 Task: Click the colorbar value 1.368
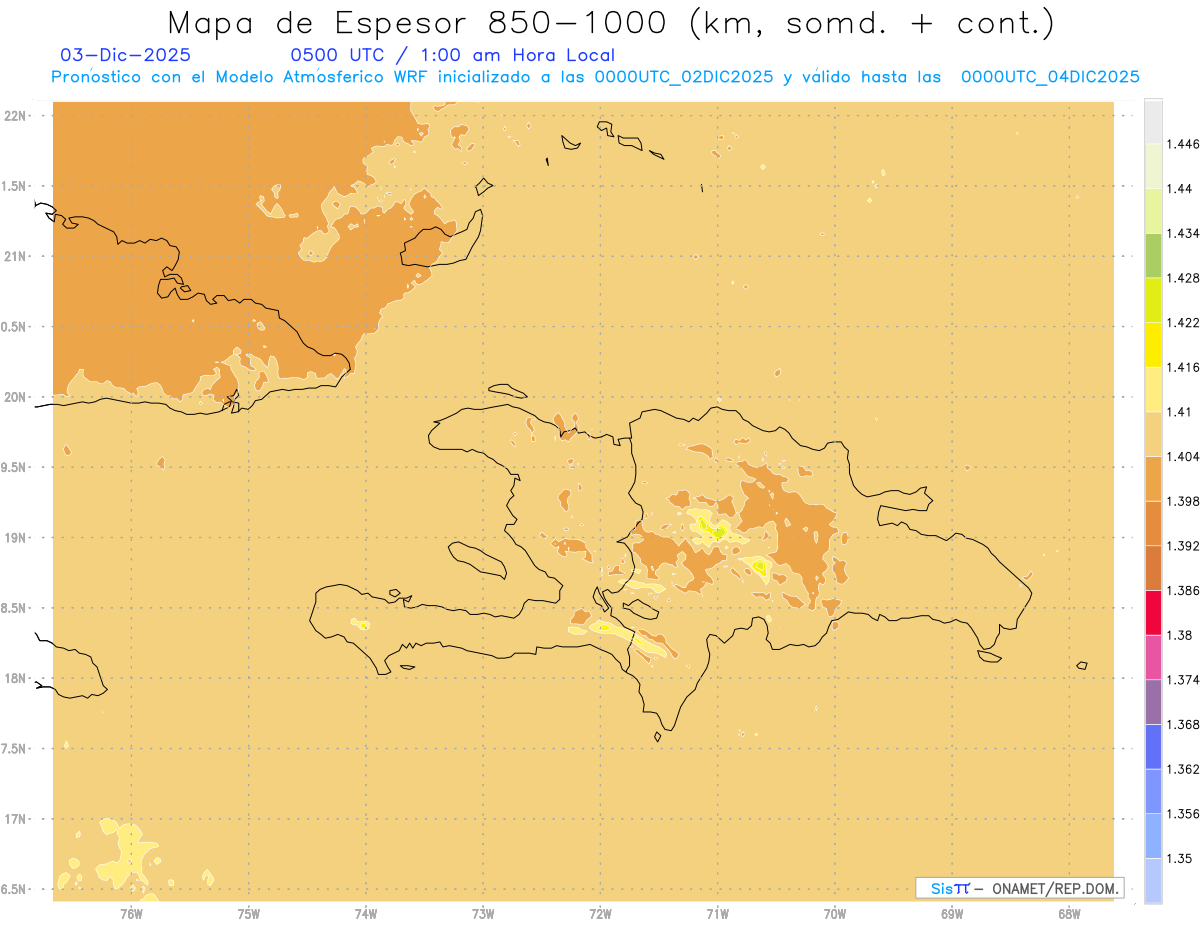click(x=1184, y=724)
